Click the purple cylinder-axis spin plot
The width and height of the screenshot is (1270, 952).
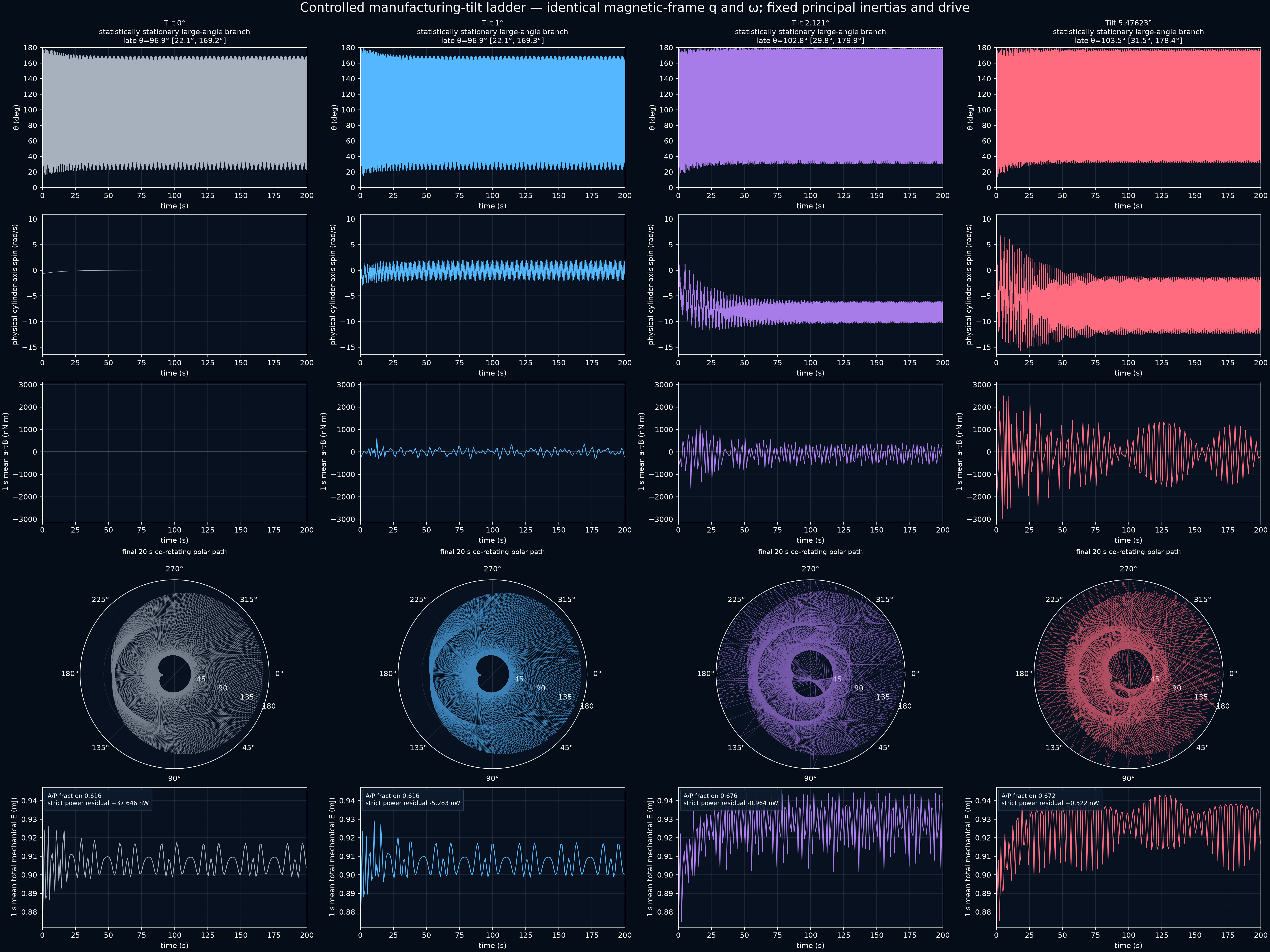click(810, 285)
